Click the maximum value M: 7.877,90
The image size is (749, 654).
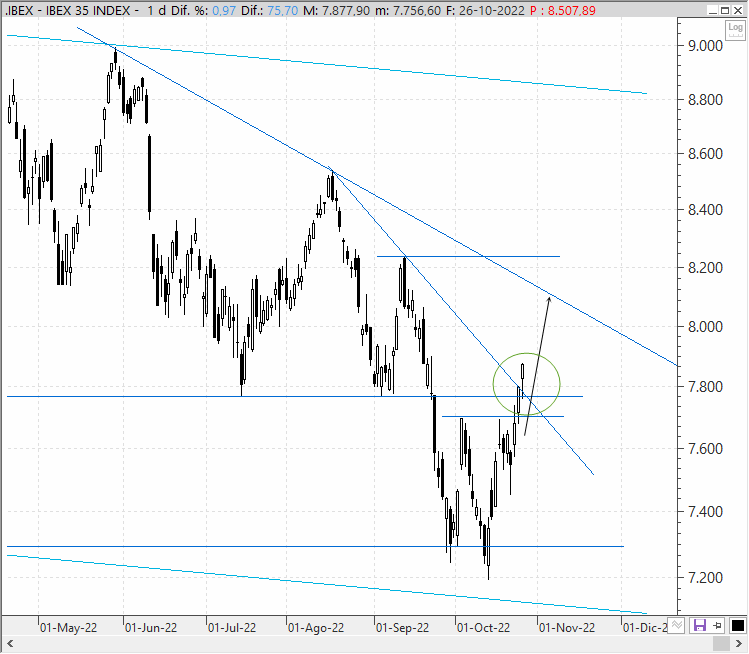click(x=337, y=10)
